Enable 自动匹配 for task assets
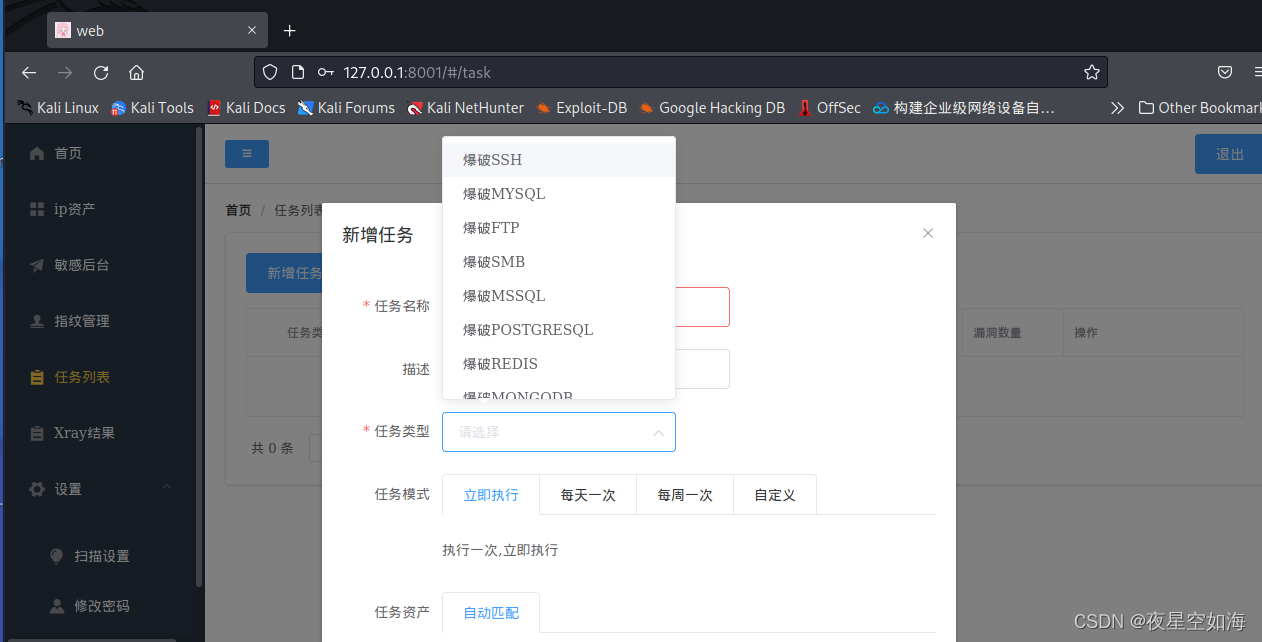This screenshot has height=642, width=1262. coord(491,612)
